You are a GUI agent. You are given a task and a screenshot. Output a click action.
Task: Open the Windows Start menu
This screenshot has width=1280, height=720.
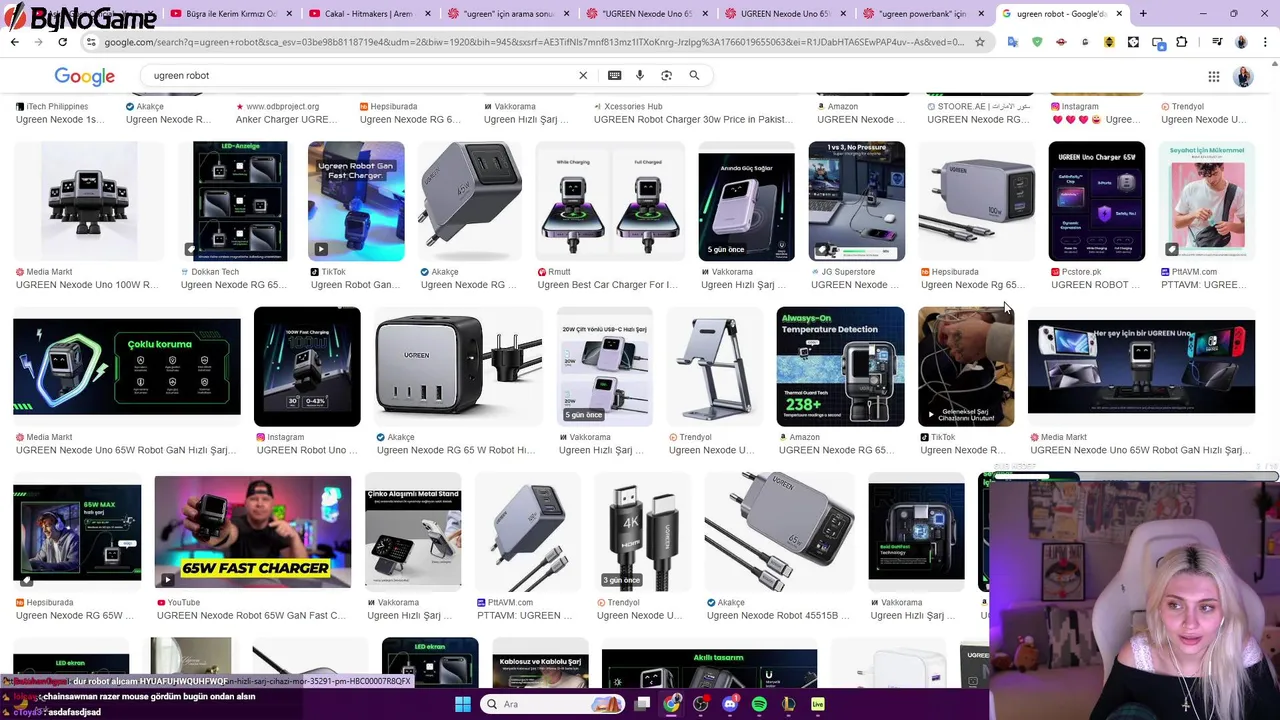point(463,704)
